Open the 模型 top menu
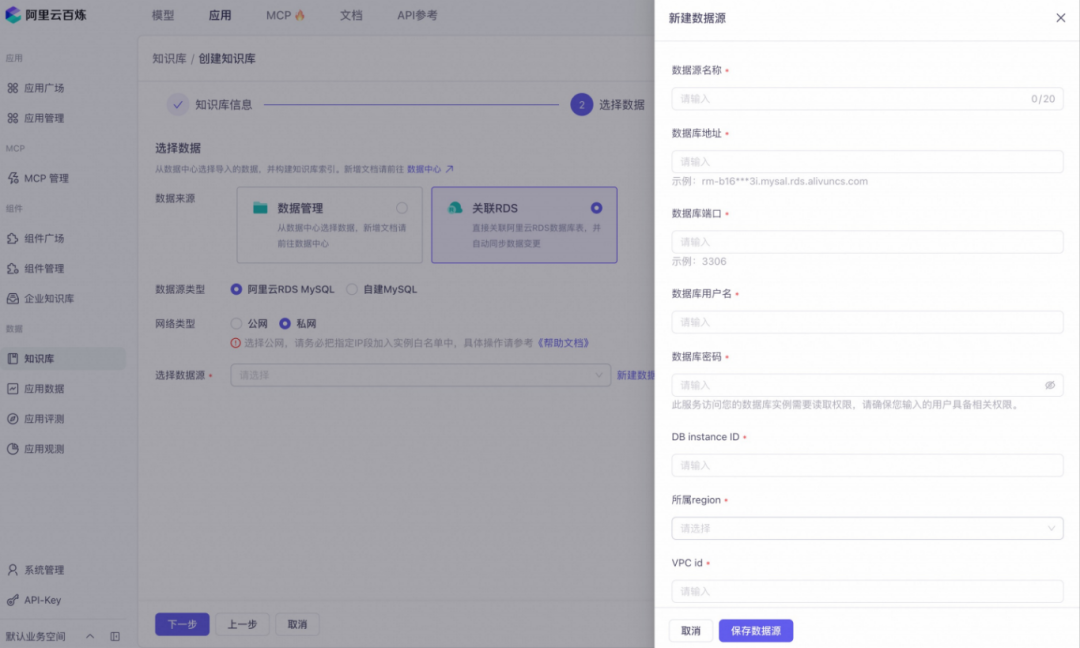The image size is (1080, 648). pyautogui.click(x=163, y=15)
